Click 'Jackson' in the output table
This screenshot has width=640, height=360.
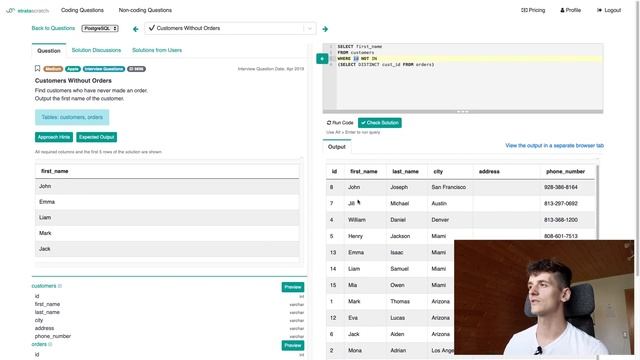[x=400, y=236]
